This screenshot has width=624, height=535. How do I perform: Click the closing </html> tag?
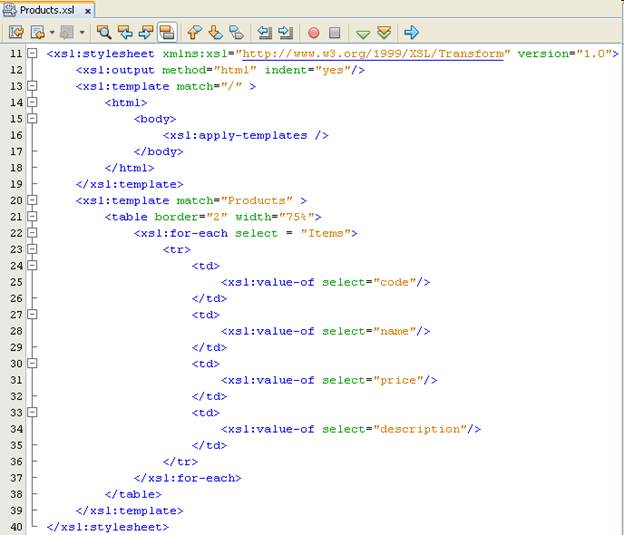pyautogui.click(x=129, y=168)
